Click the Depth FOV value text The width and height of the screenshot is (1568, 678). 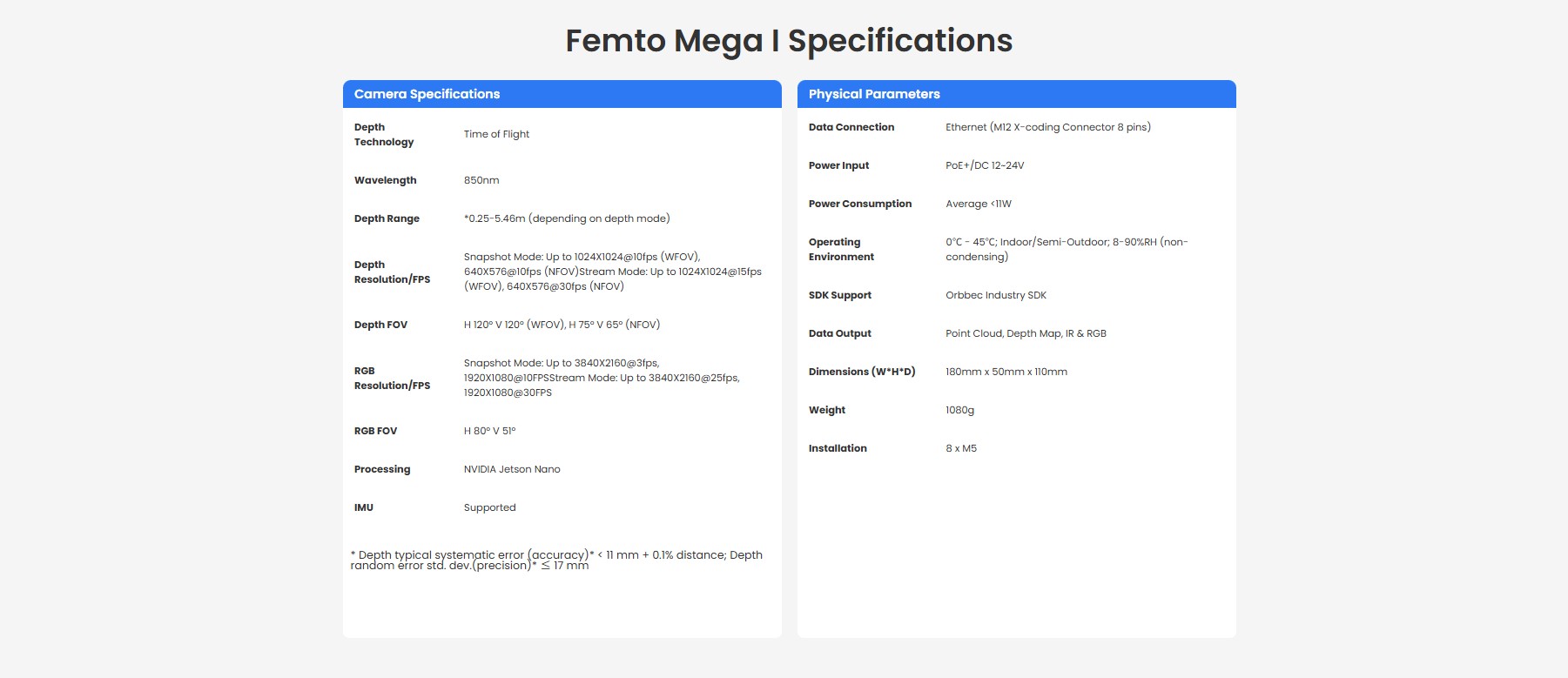(x=562, y=325)
